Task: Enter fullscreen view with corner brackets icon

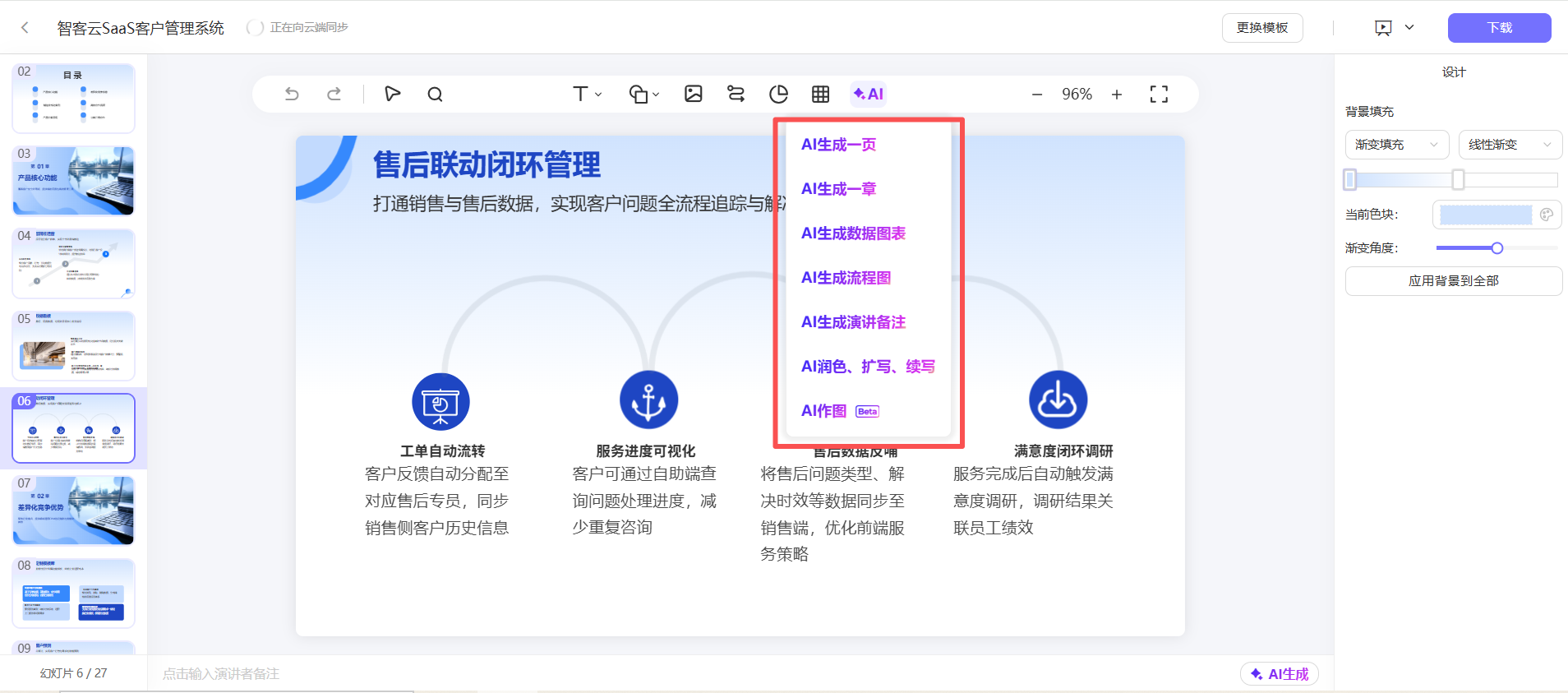Action: (x=1159, y=94)
